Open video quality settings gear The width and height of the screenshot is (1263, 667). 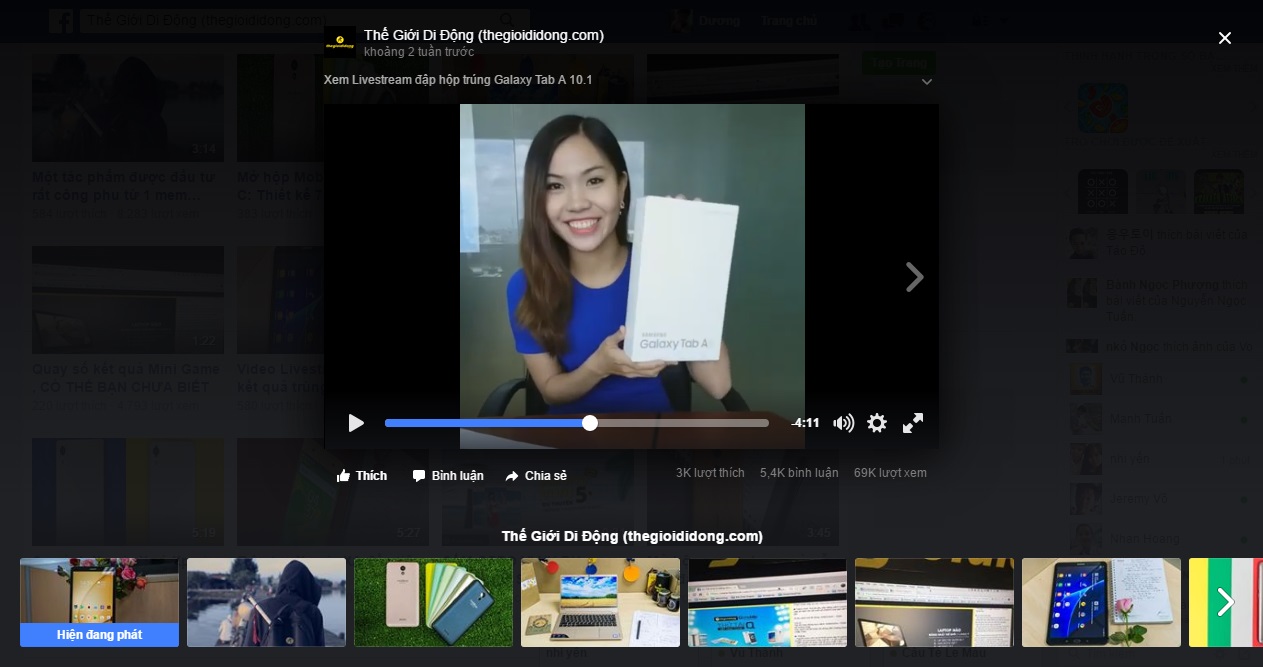(877, 423)
